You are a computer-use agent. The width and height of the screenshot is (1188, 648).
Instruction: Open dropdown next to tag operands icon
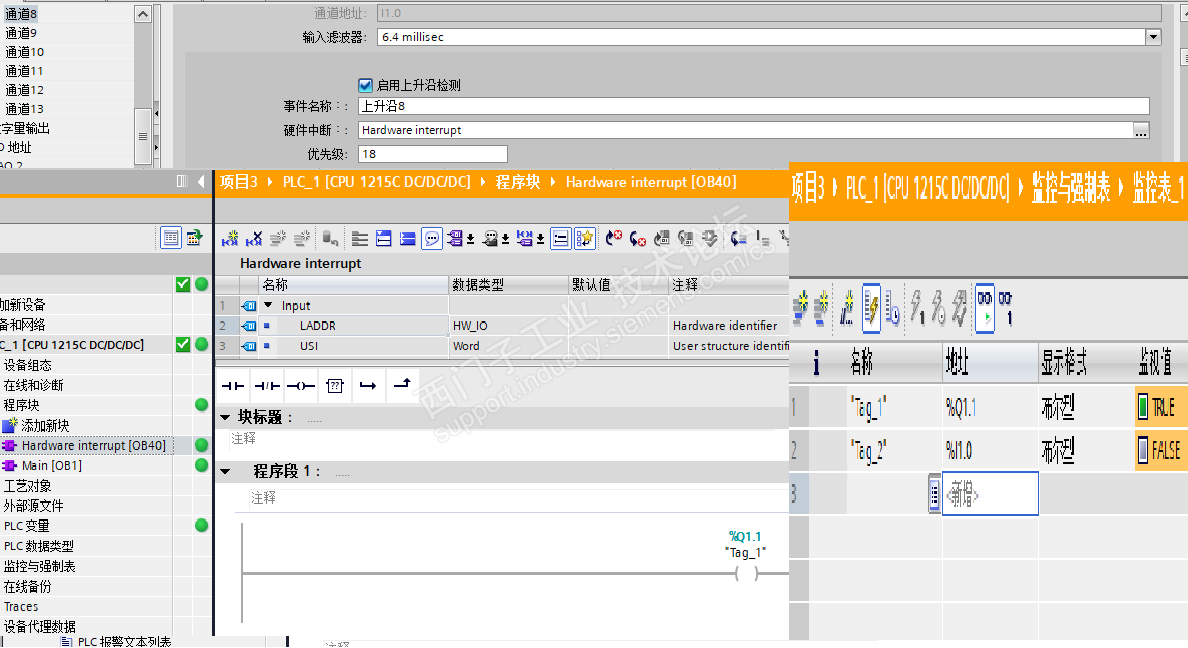471,239
